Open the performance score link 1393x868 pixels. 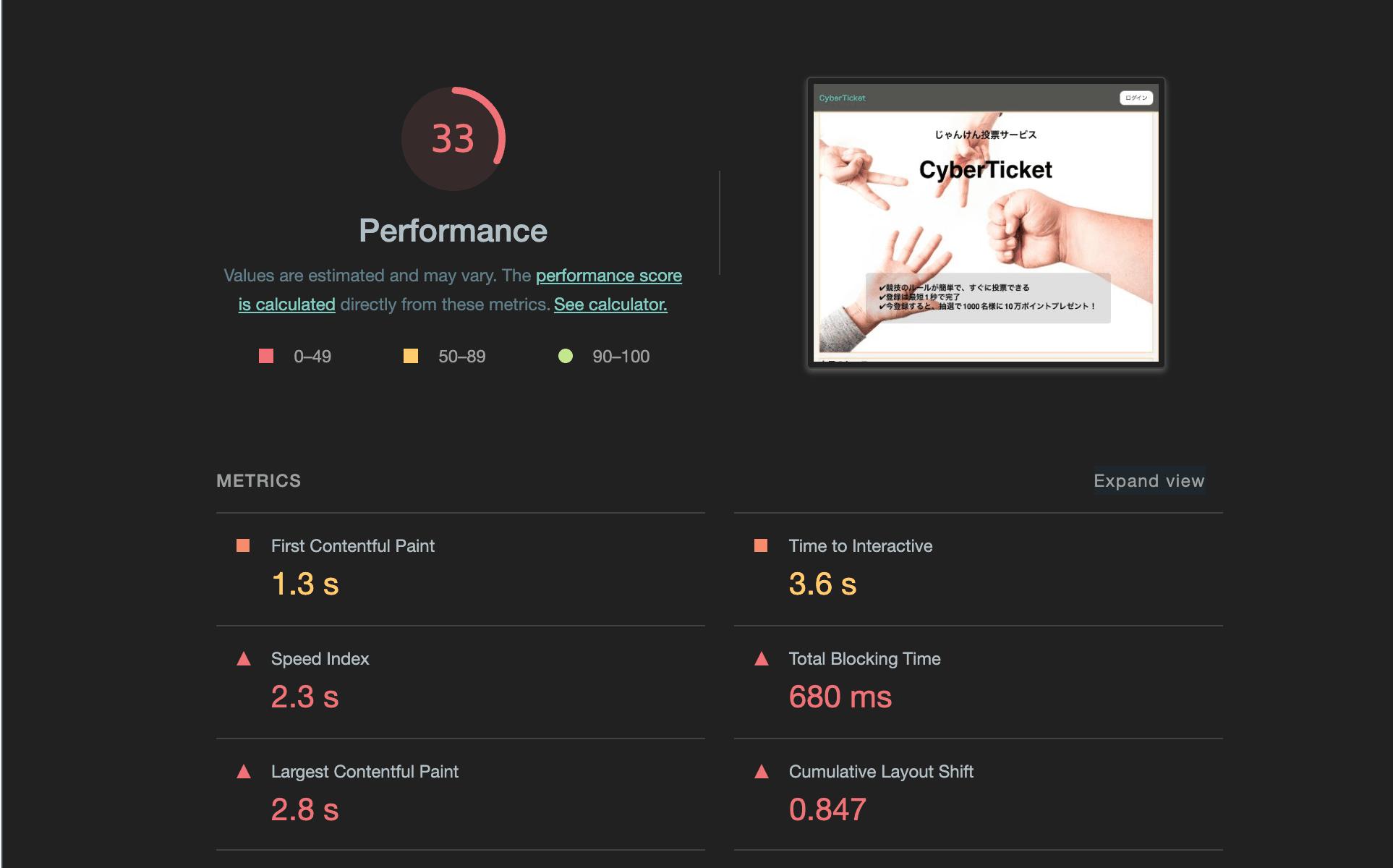[x=608, y=276]
